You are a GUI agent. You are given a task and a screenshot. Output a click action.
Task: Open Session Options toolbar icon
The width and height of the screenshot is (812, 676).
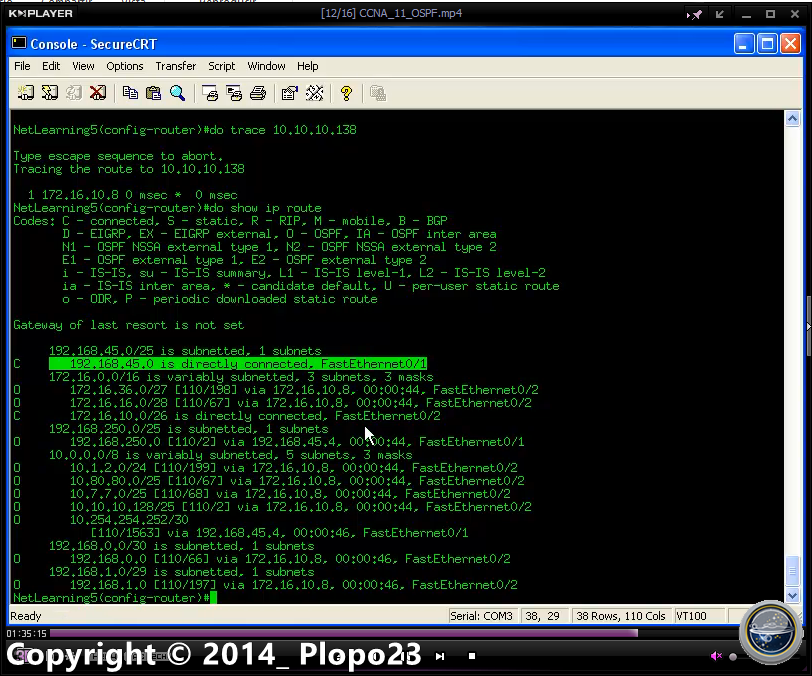289,93
